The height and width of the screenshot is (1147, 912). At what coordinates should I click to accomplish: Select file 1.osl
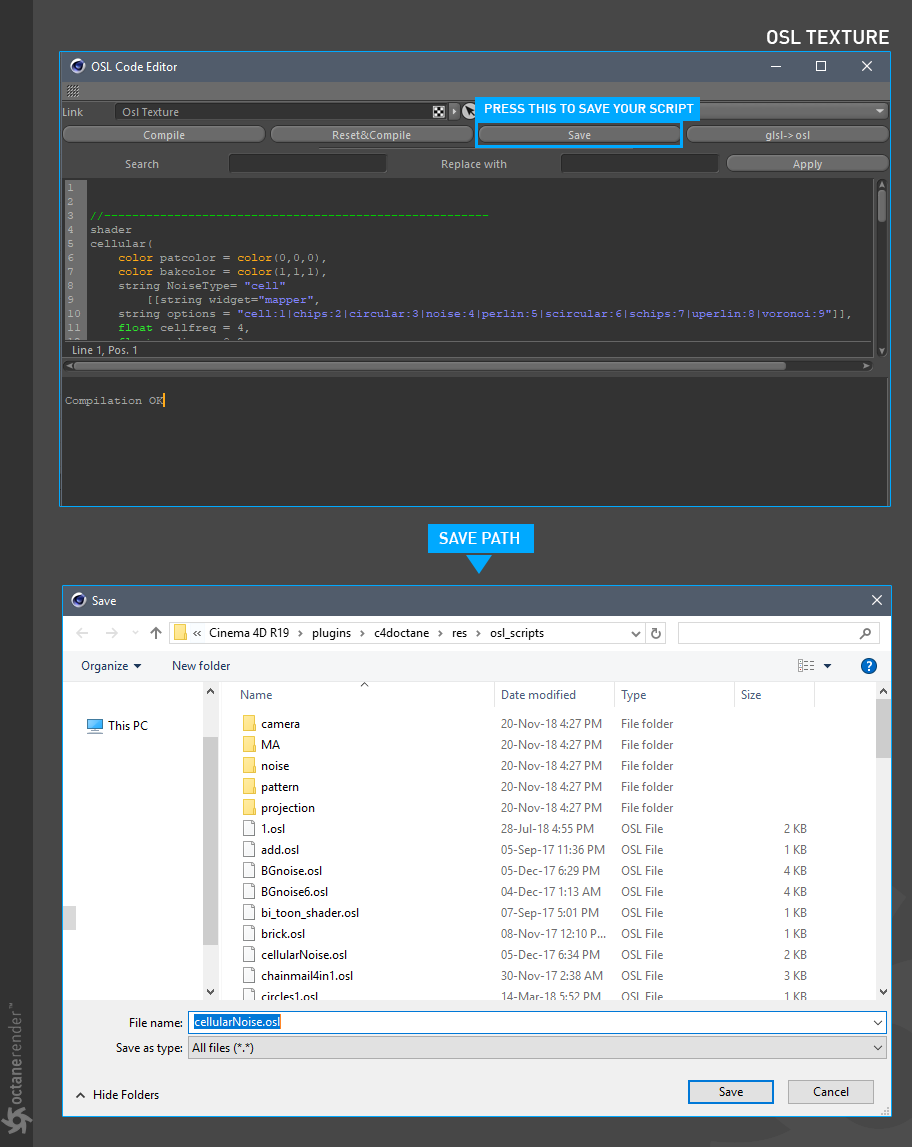tap(273, 829)
